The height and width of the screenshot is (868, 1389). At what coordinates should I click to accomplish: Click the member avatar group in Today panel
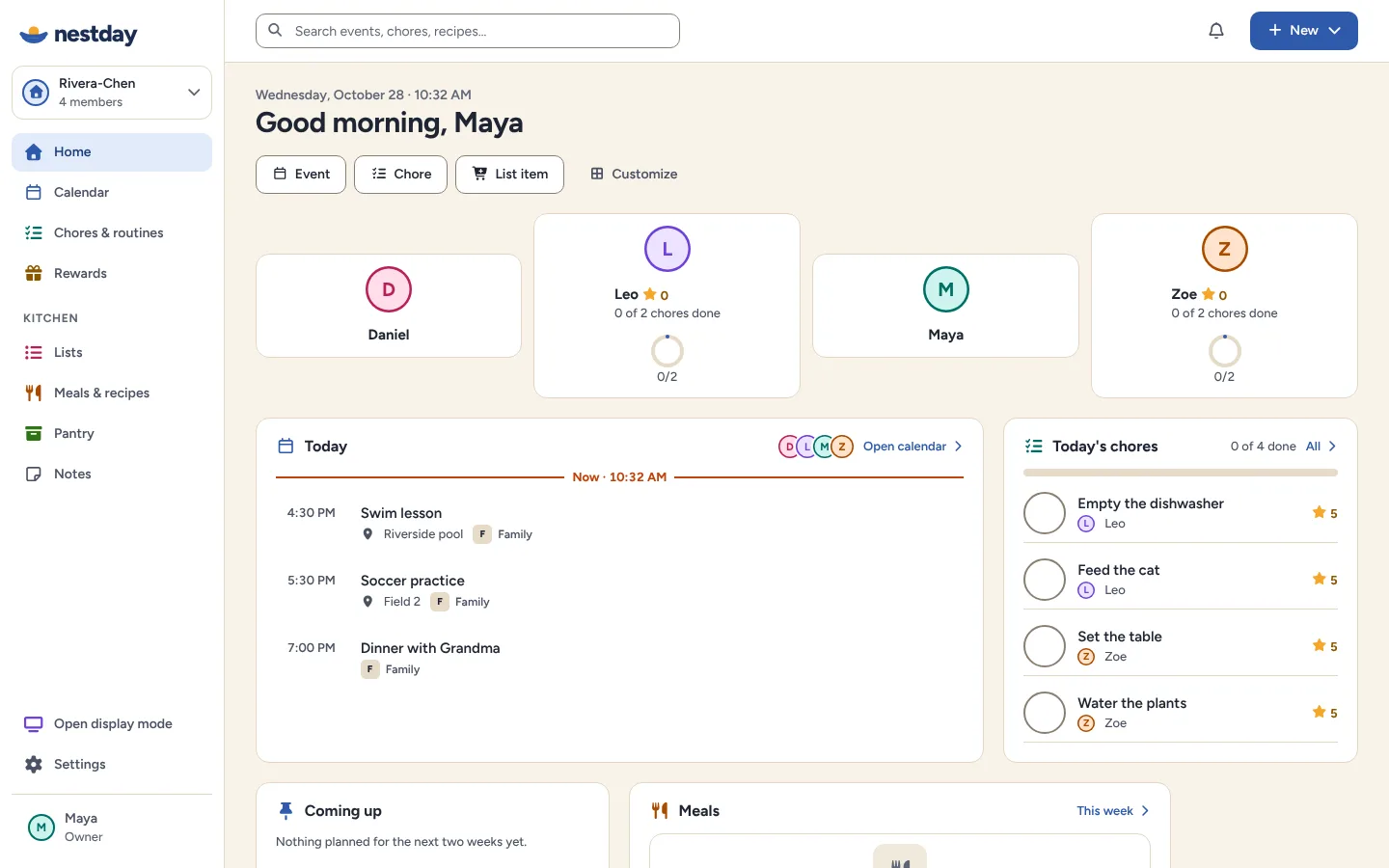pos(816,447)
